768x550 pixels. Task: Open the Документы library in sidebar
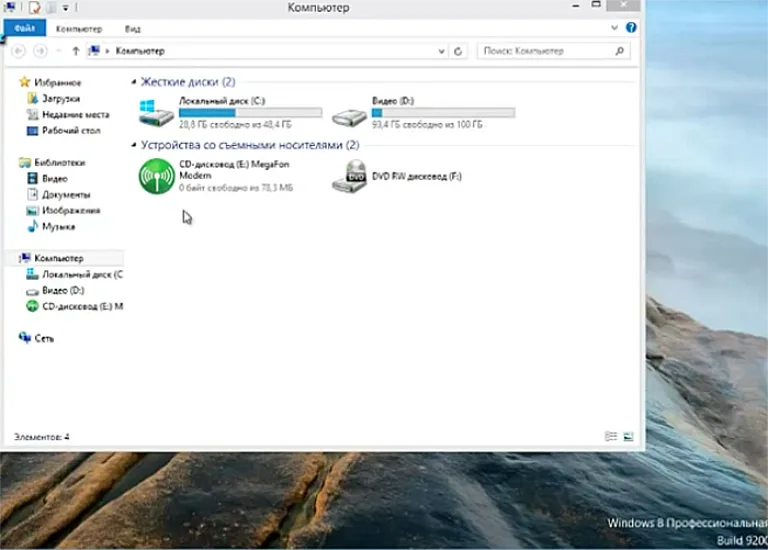tap(66, 195)
